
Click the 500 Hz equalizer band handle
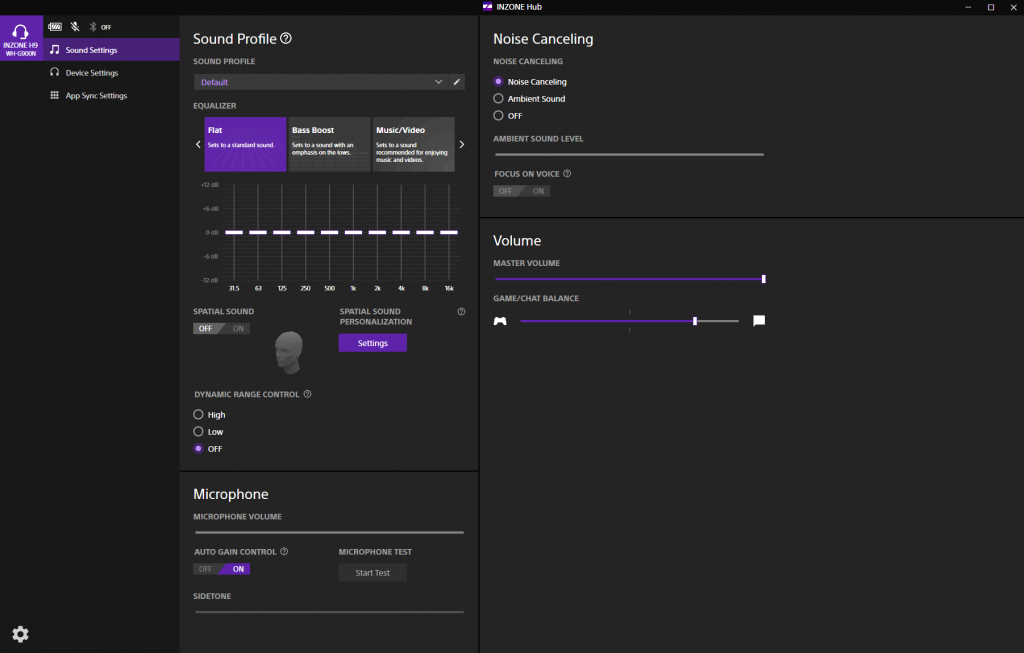[x=330, y=232]
